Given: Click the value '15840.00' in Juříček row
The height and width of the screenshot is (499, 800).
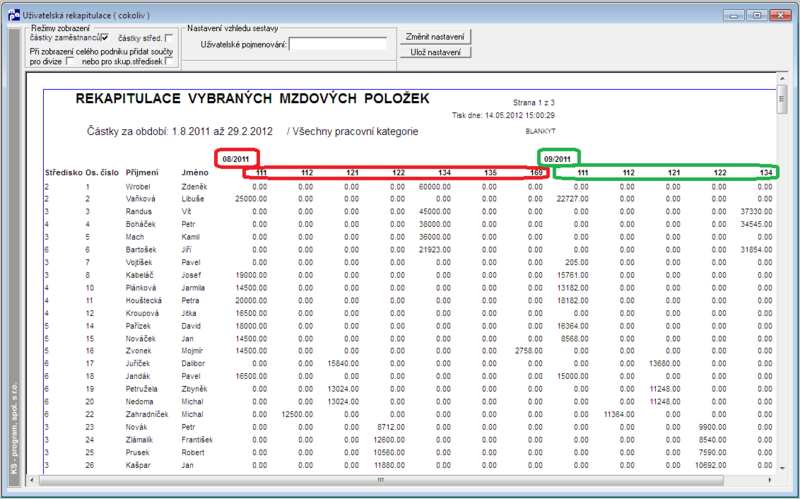Looking at the screenshot, I should (343, 364).
